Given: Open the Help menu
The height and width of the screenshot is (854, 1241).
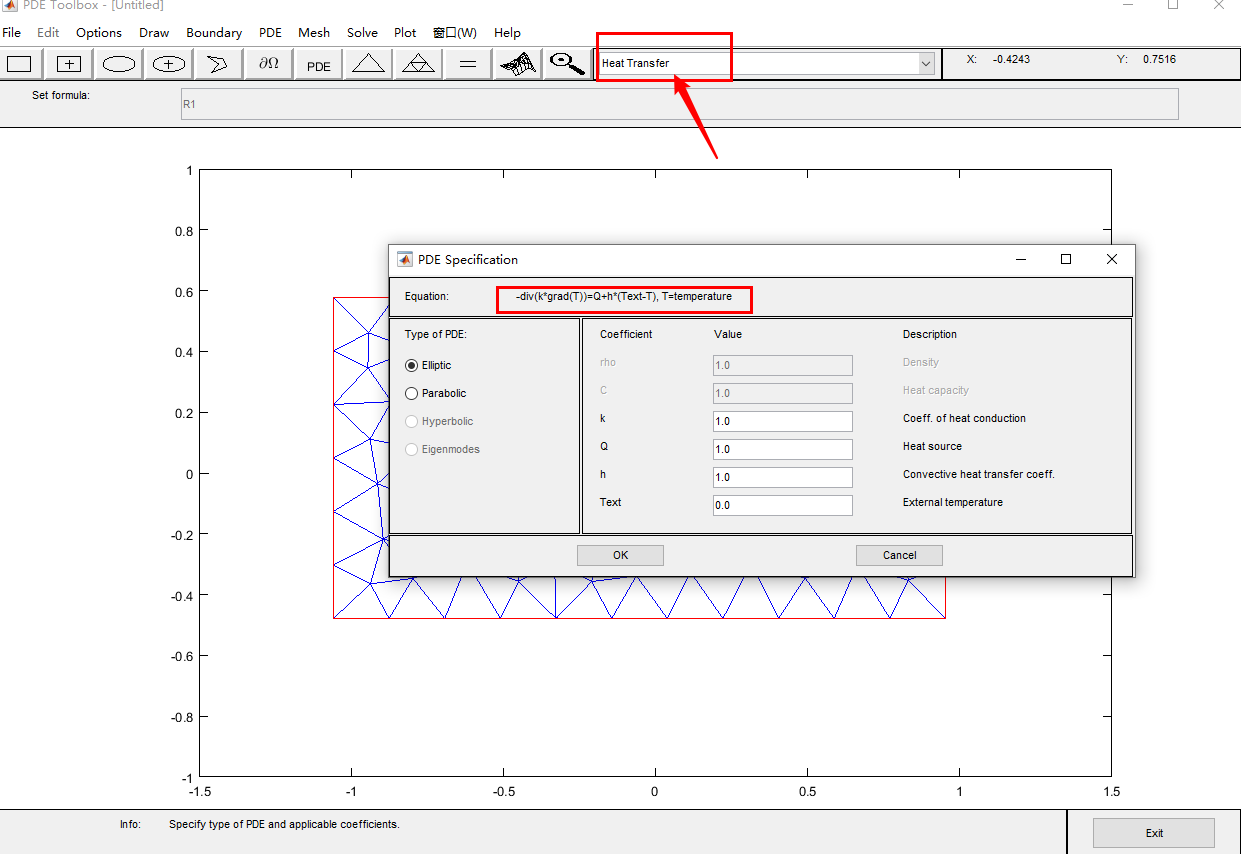Looking at the screenshot, I should pos(507,33).
